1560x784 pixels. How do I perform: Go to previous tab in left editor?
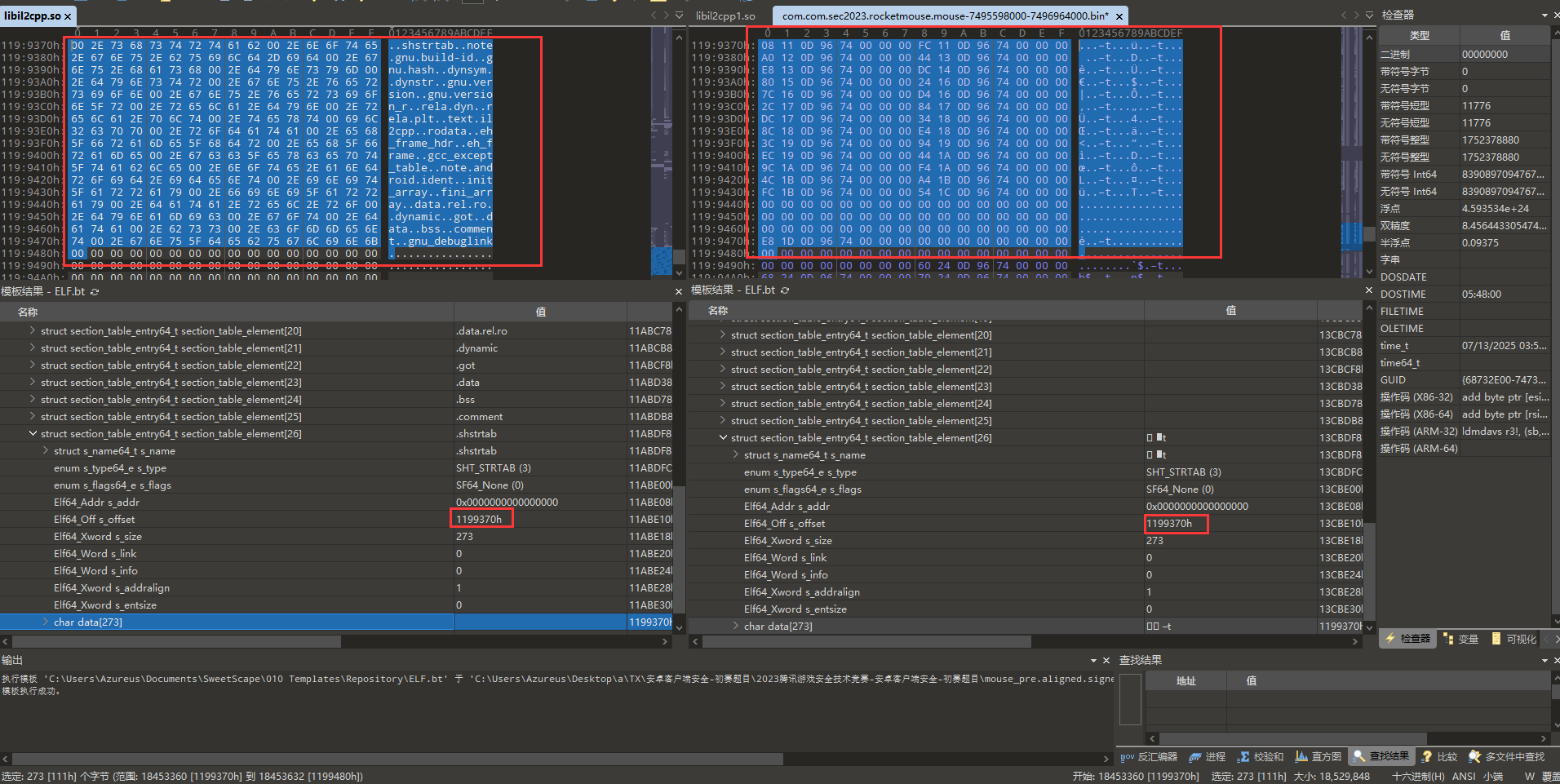pos(654,16)
